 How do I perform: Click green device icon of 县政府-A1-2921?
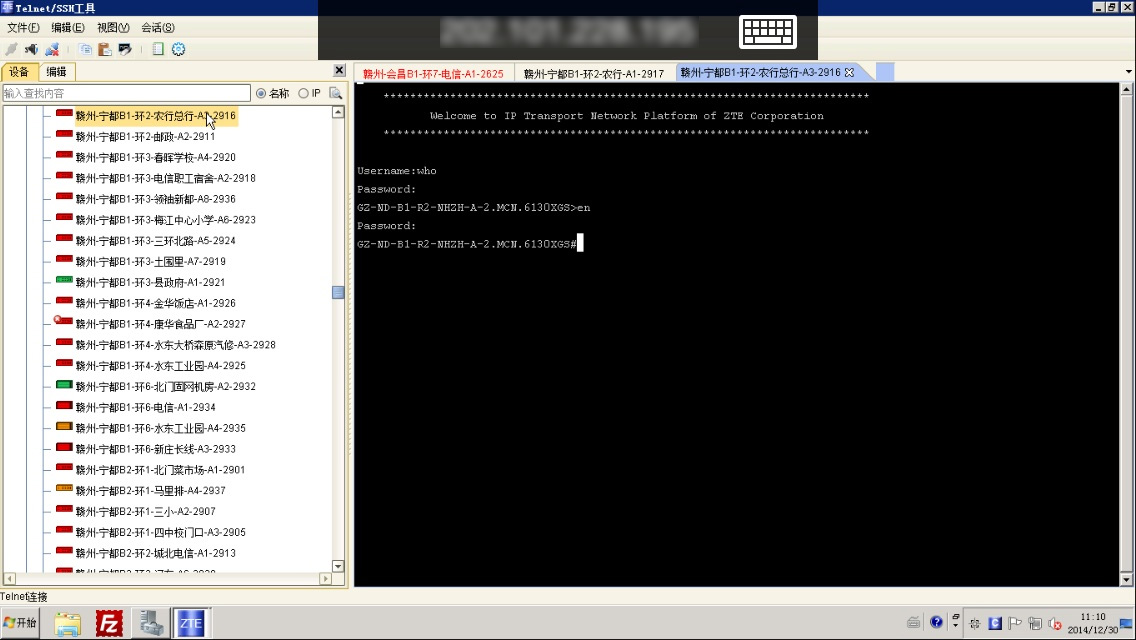[x=64, y=280]
